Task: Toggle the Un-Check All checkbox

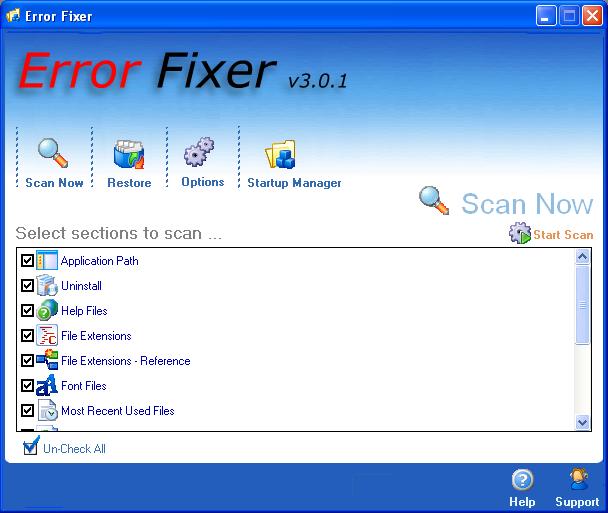Action: click(x=30, y=447)
